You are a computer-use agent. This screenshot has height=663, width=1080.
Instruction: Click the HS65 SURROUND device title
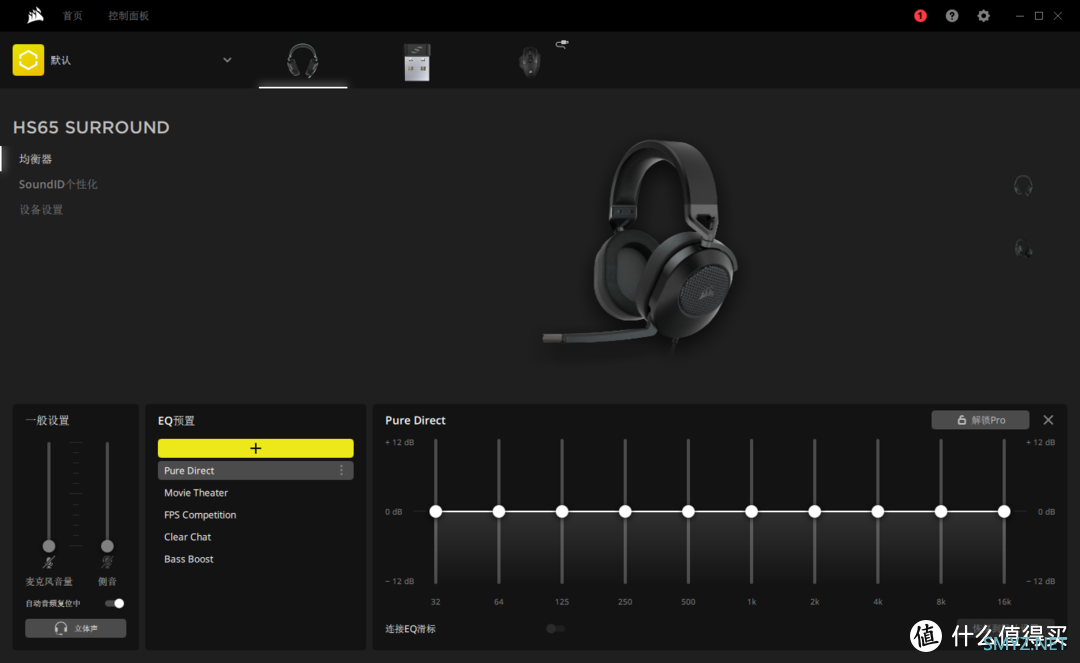pos(91,127)
